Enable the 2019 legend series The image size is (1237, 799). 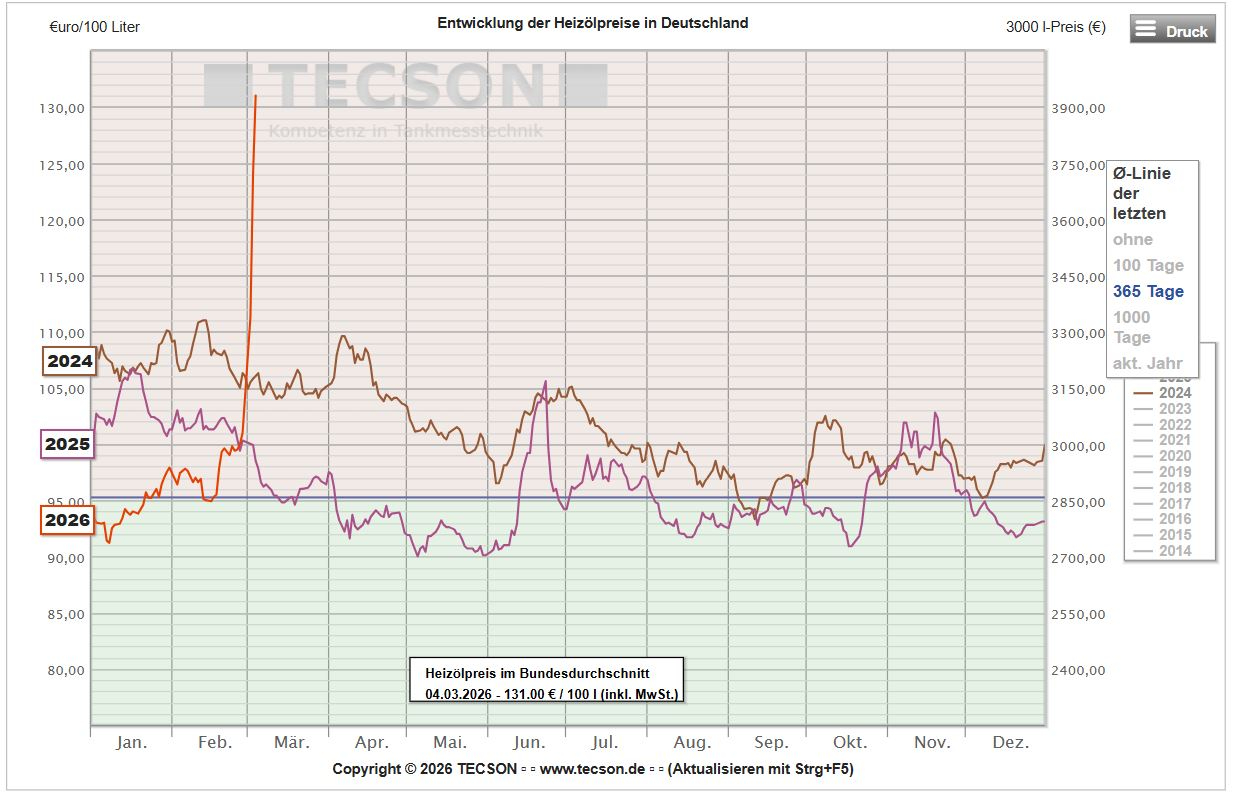(1174, 472)
